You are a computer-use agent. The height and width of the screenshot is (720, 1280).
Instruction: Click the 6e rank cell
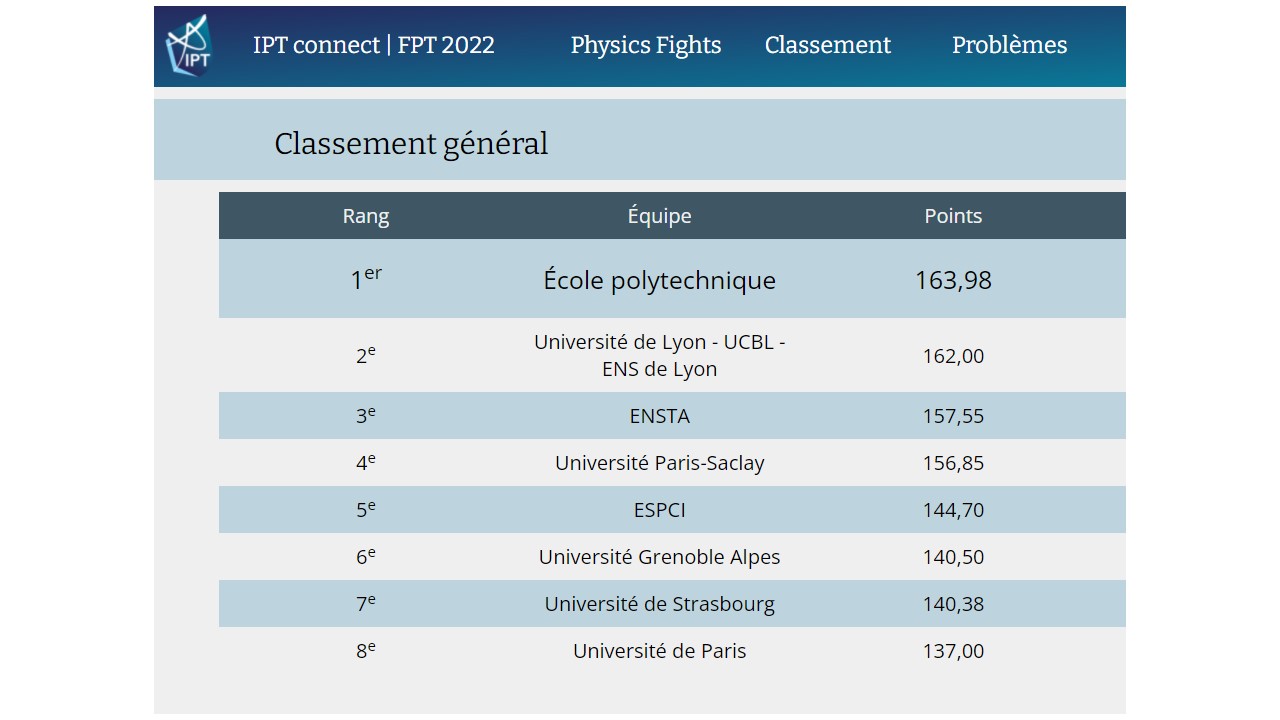tap(366, 556)
